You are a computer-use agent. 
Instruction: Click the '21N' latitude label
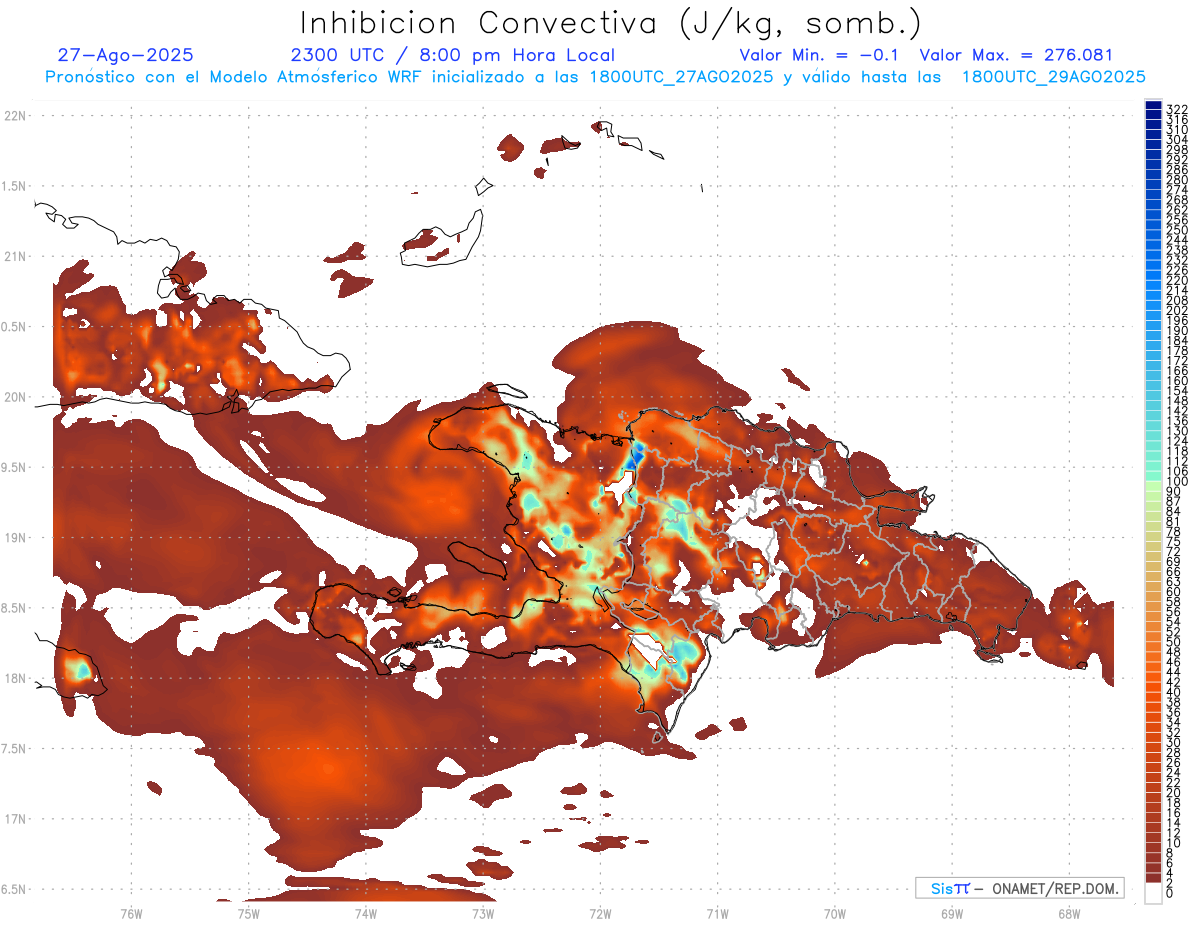pos(15,256)
